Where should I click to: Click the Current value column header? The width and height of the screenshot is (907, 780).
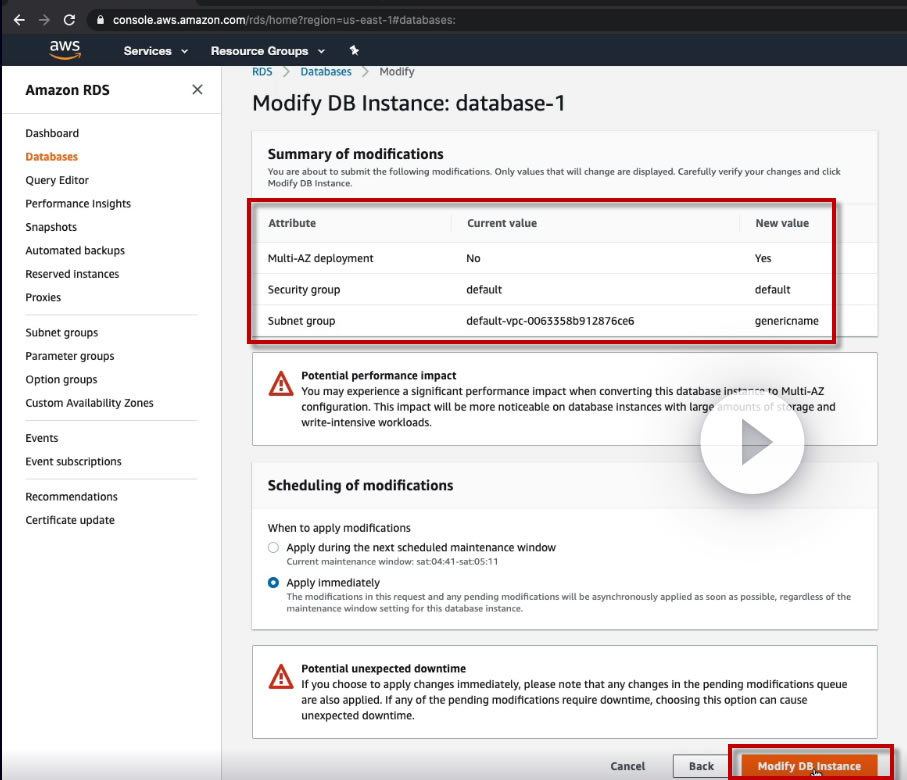coord(502,223)
